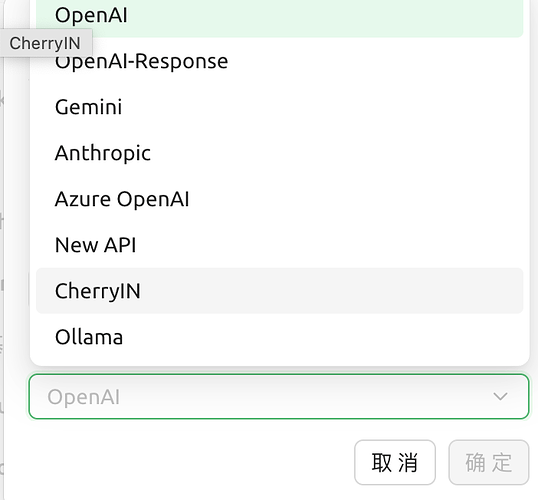Select the New API option
Viewport: 538px width, 500px height.
pos(279,245)
